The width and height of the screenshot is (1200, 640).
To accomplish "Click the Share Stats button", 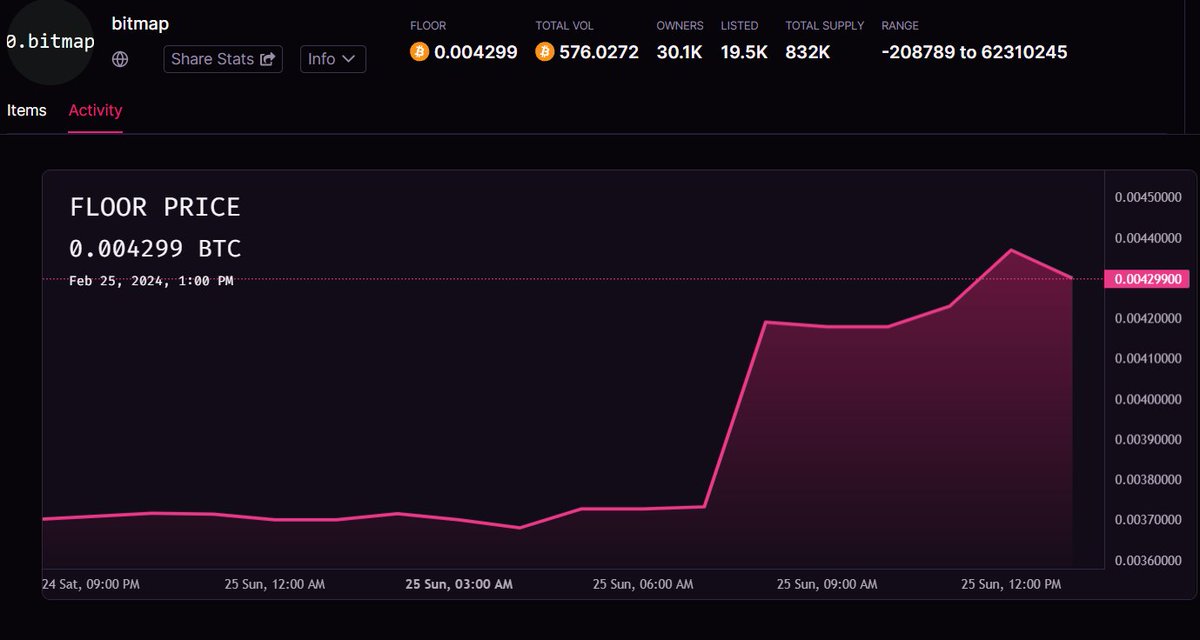I will tap(223, 59).
